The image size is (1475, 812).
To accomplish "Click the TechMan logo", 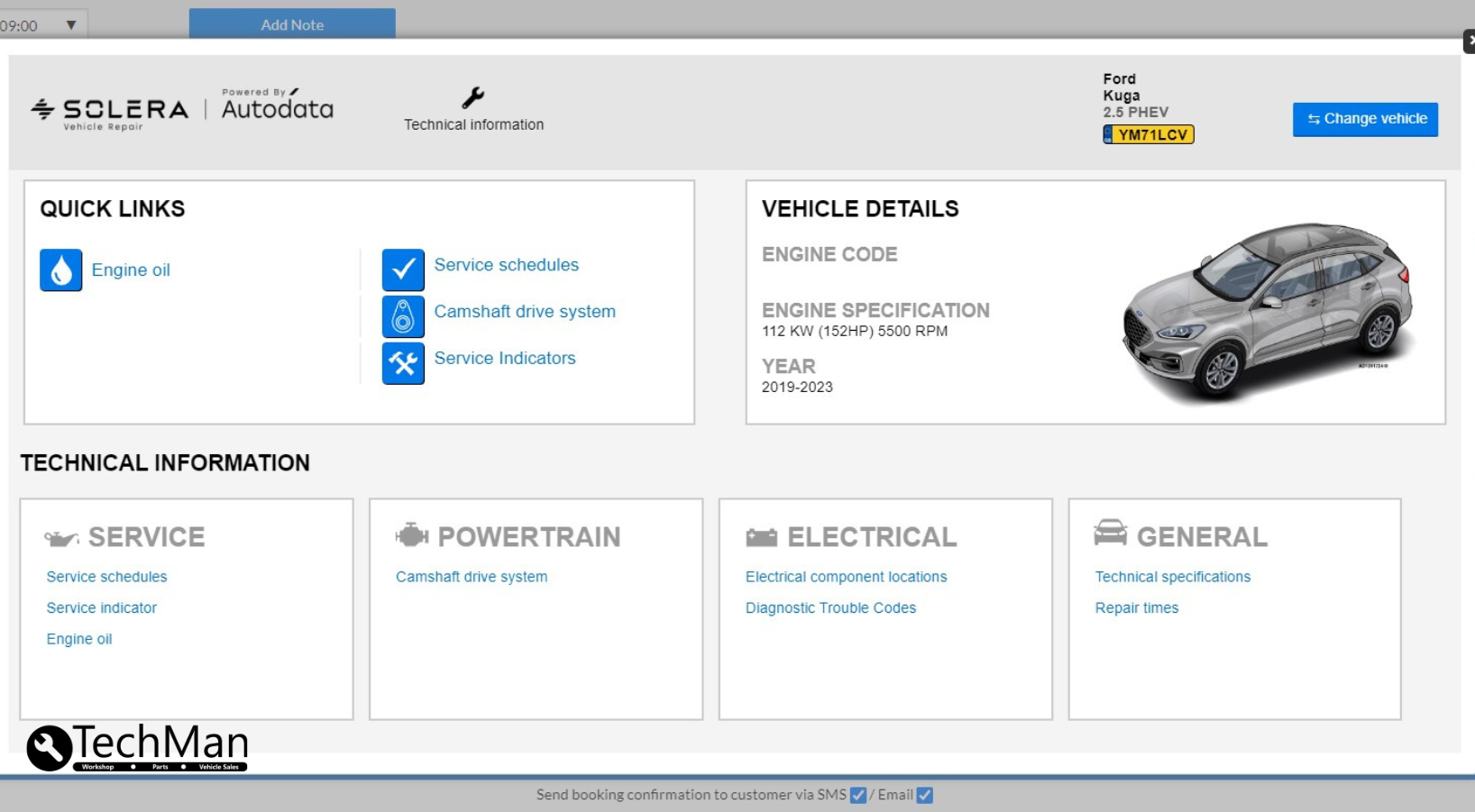I will 137,747.
